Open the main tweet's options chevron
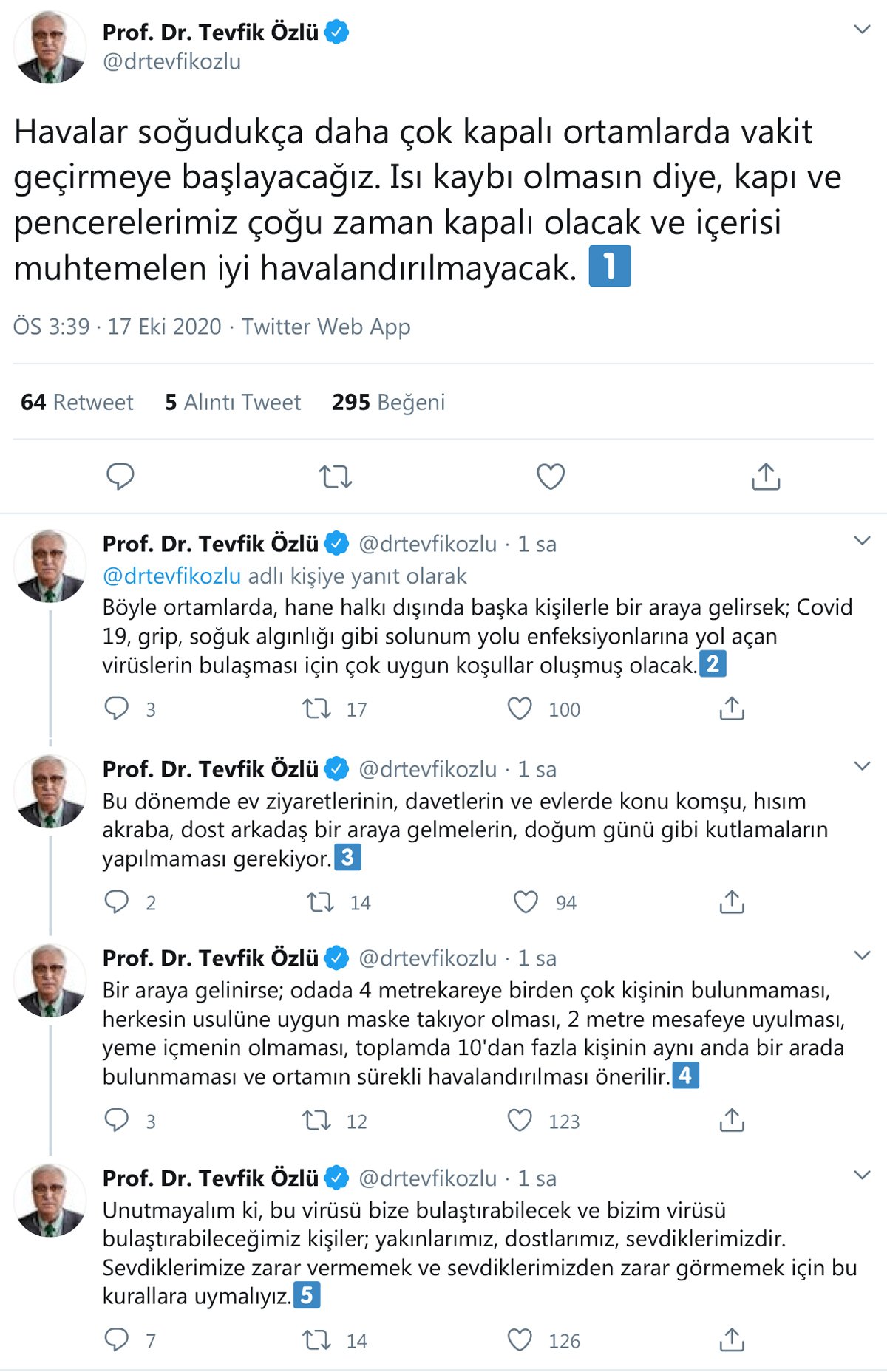The height and width of the screenshot is (1372, 887). coord(862,30)
